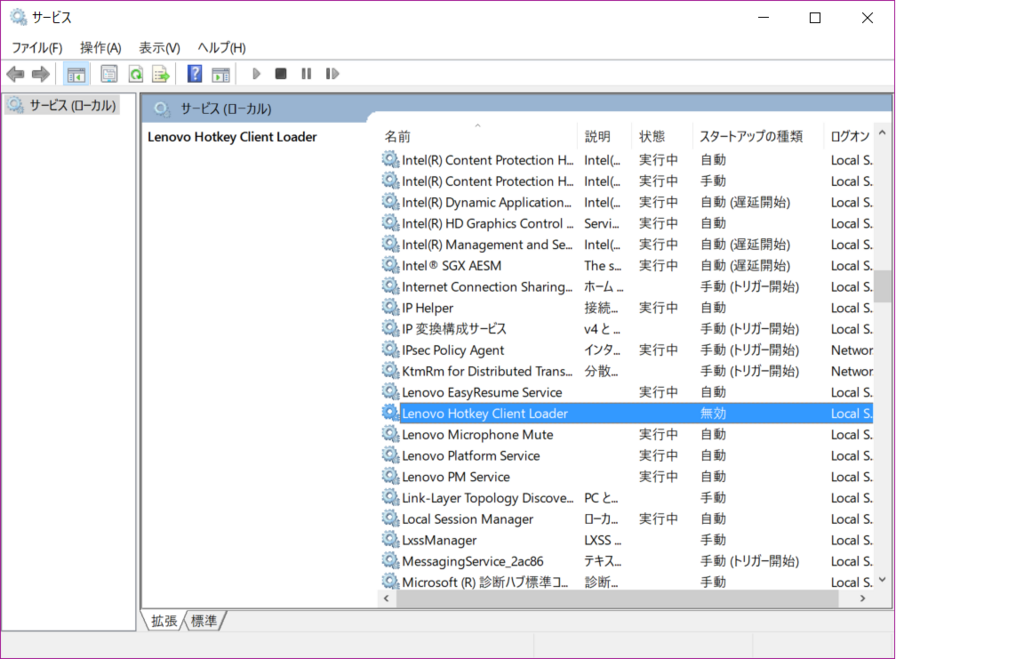
Task: Click the Back arrow toolbar icon
Action: pyautogui.click(x=16, y=74)
